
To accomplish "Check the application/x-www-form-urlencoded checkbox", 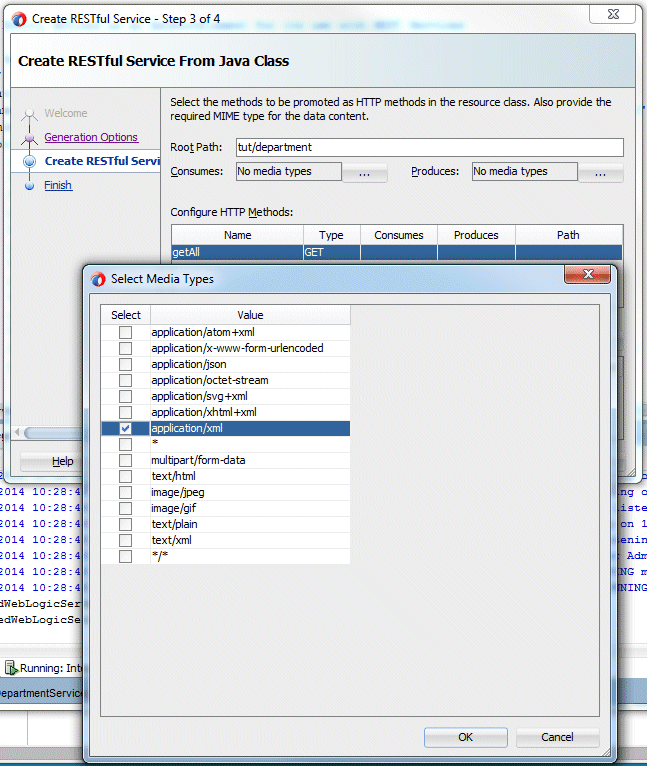I will pos(126,348).
